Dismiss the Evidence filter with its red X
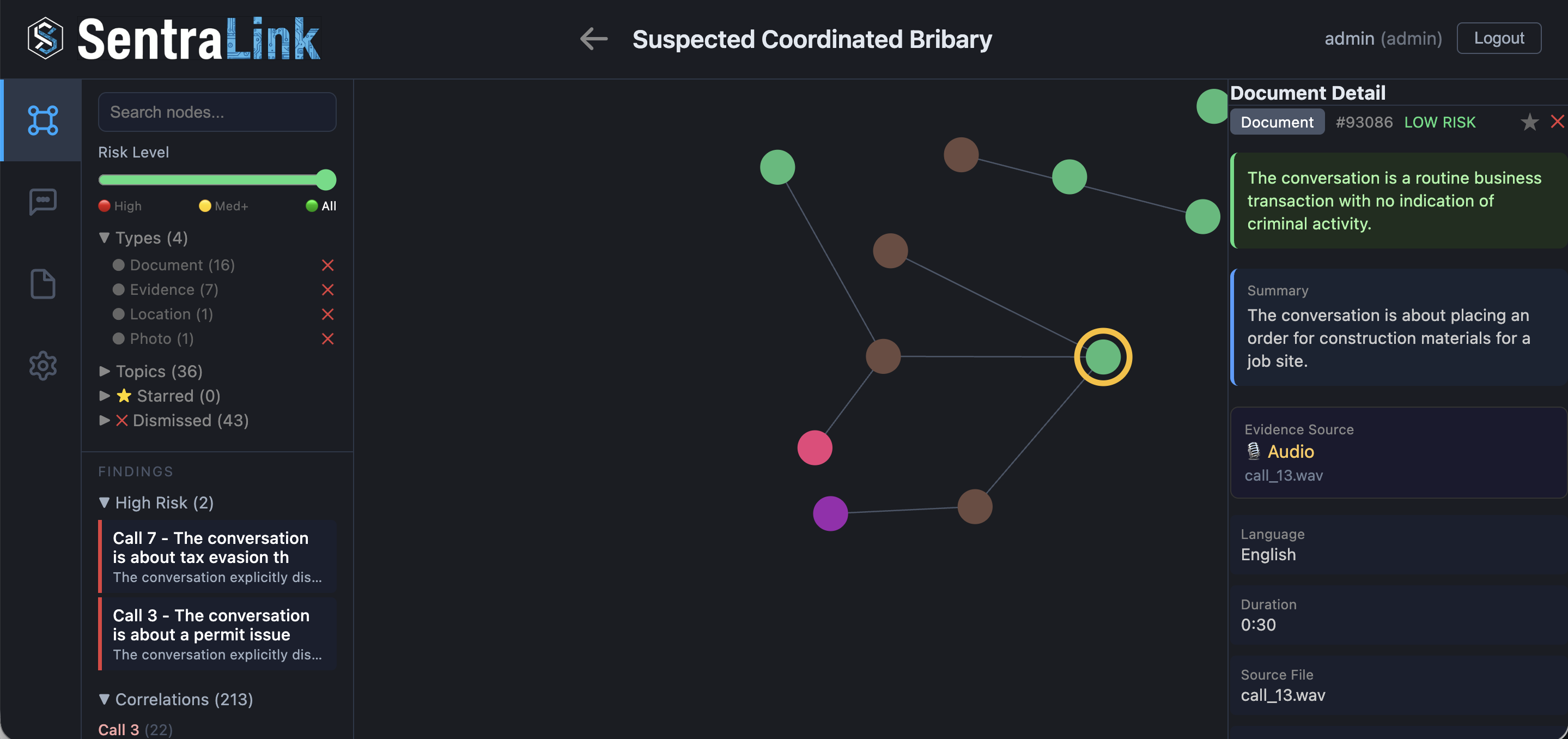This screenshot has height=739, width=1568. pos(327,290)
